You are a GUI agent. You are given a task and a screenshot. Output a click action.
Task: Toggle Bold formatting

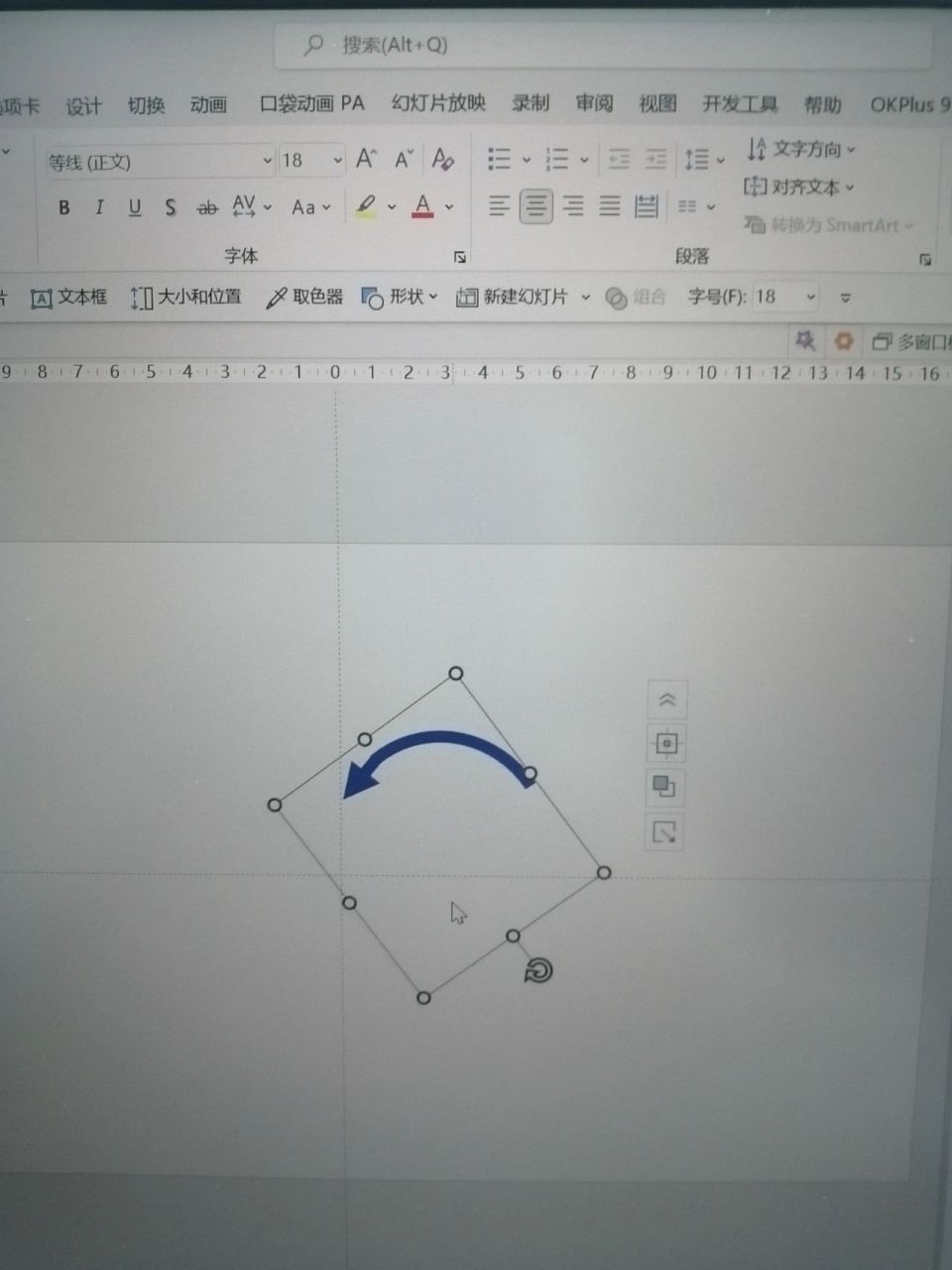pos(64,207)
